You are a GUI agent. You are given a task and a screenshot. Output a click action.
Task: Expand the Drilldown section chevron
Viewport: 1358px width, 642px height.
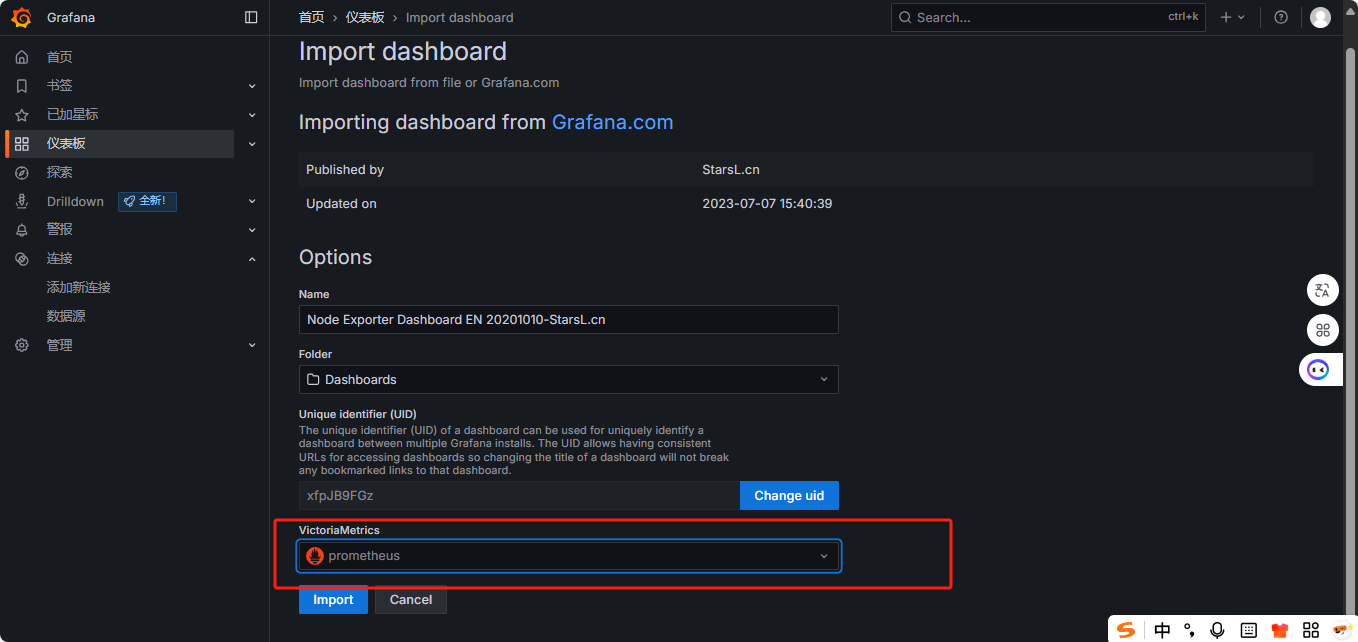coord(252,201)
